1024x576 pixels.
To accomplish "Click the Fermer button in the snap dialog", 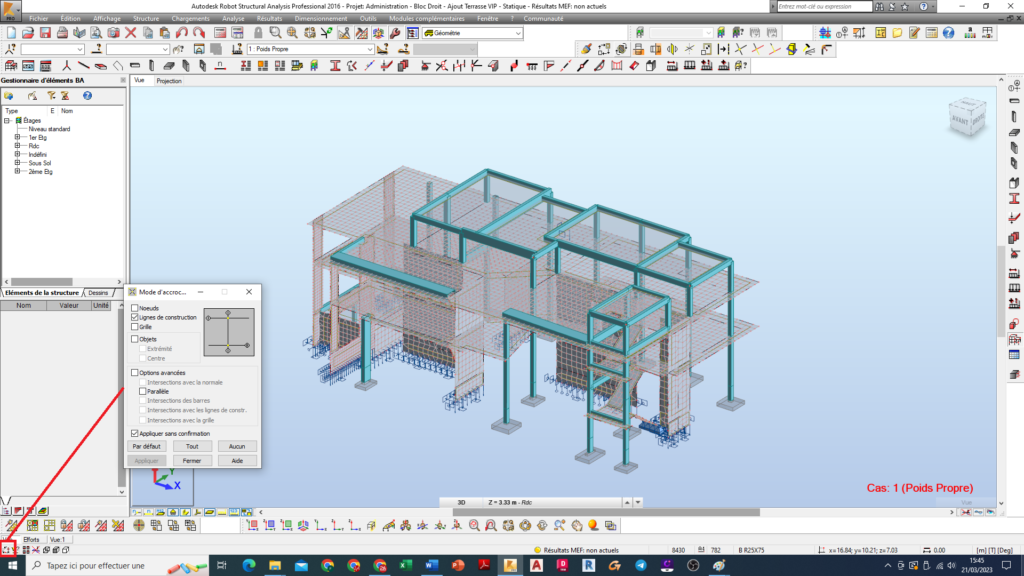I will point(193,461).
